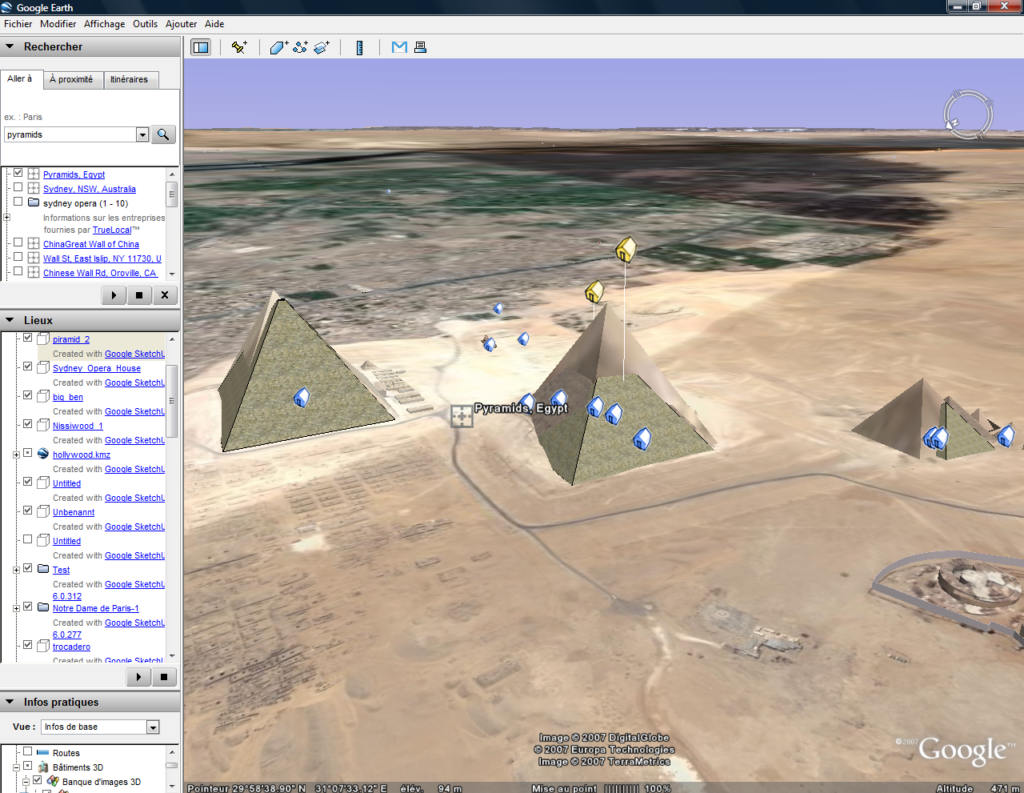Stop the search results tour
The width and height of the screenshot is (1024, 793).
[139, 295]
